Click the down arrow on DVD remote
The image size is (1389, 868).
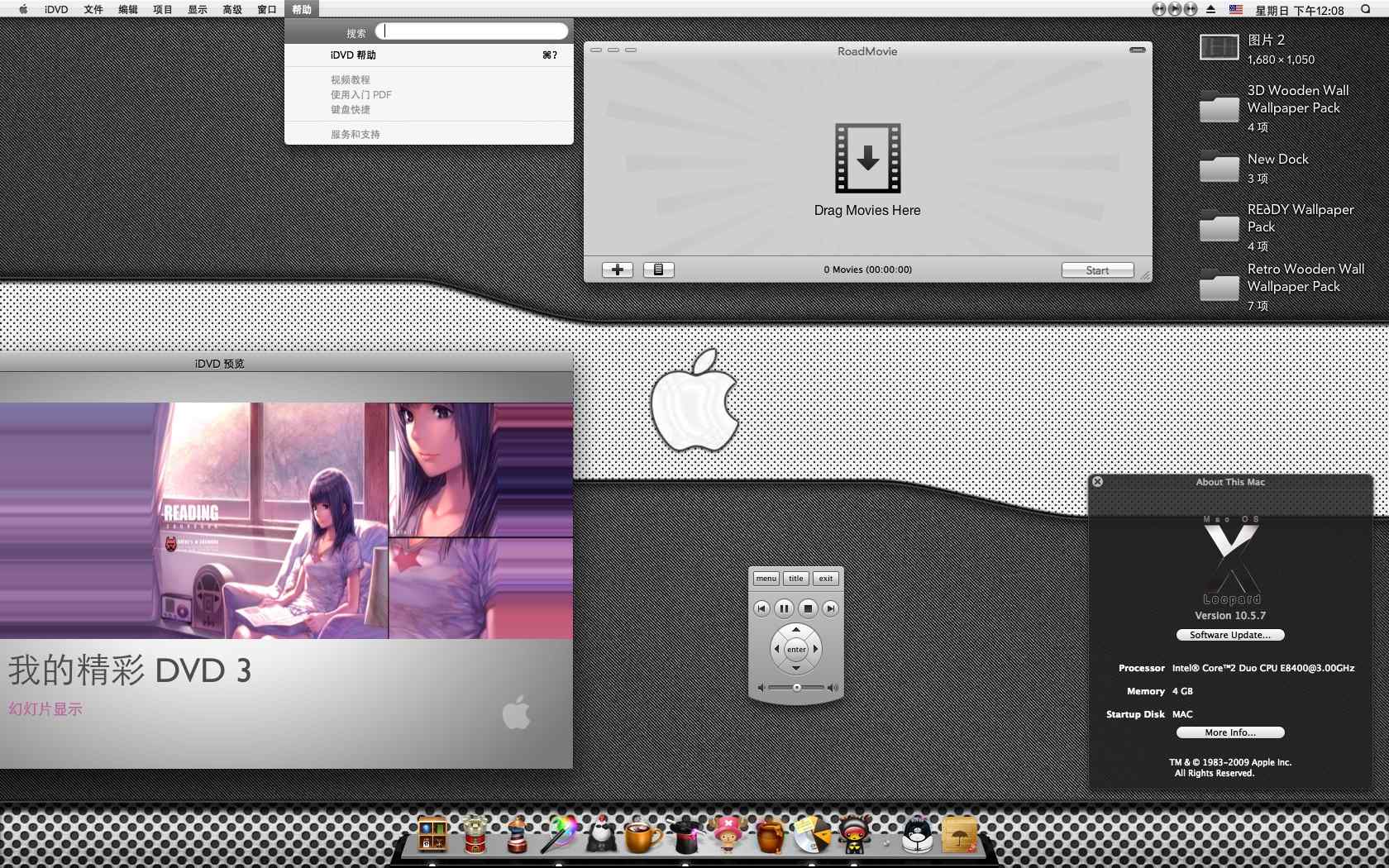click(796, 668)
